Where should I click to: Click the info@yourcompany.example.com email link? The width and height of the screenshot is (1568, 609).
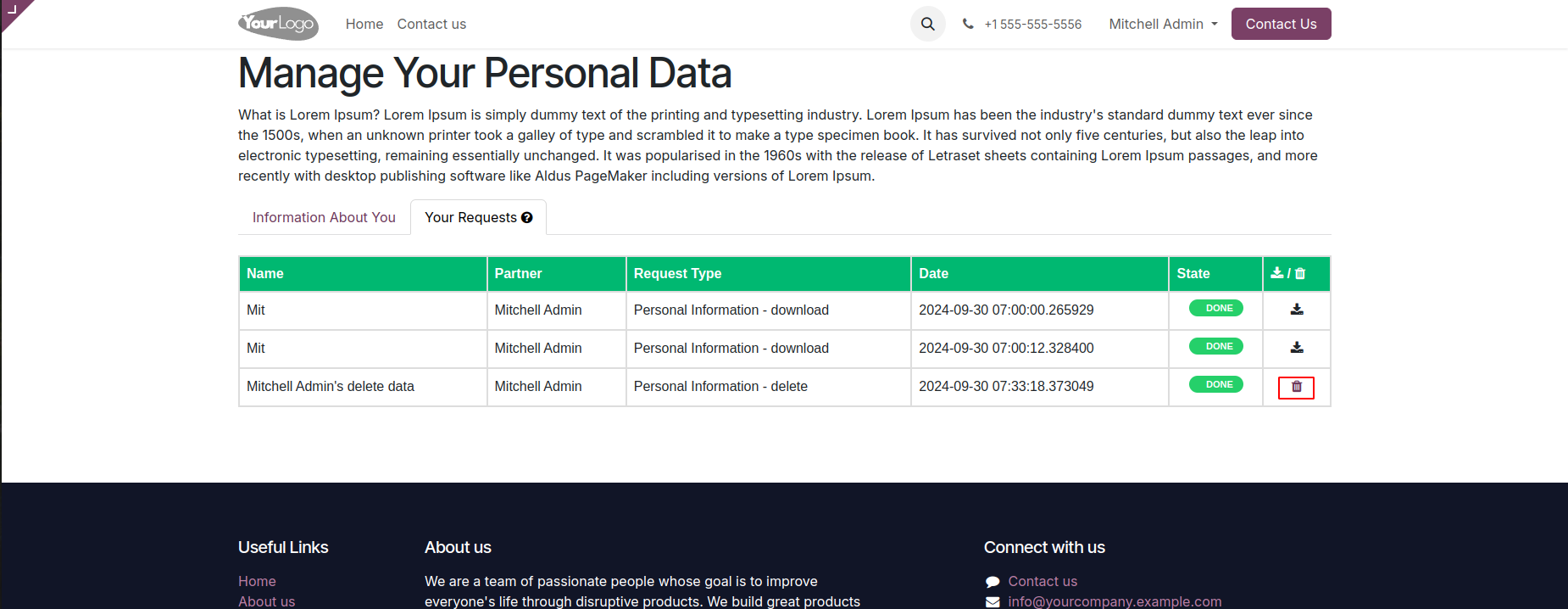[1115, 601]
